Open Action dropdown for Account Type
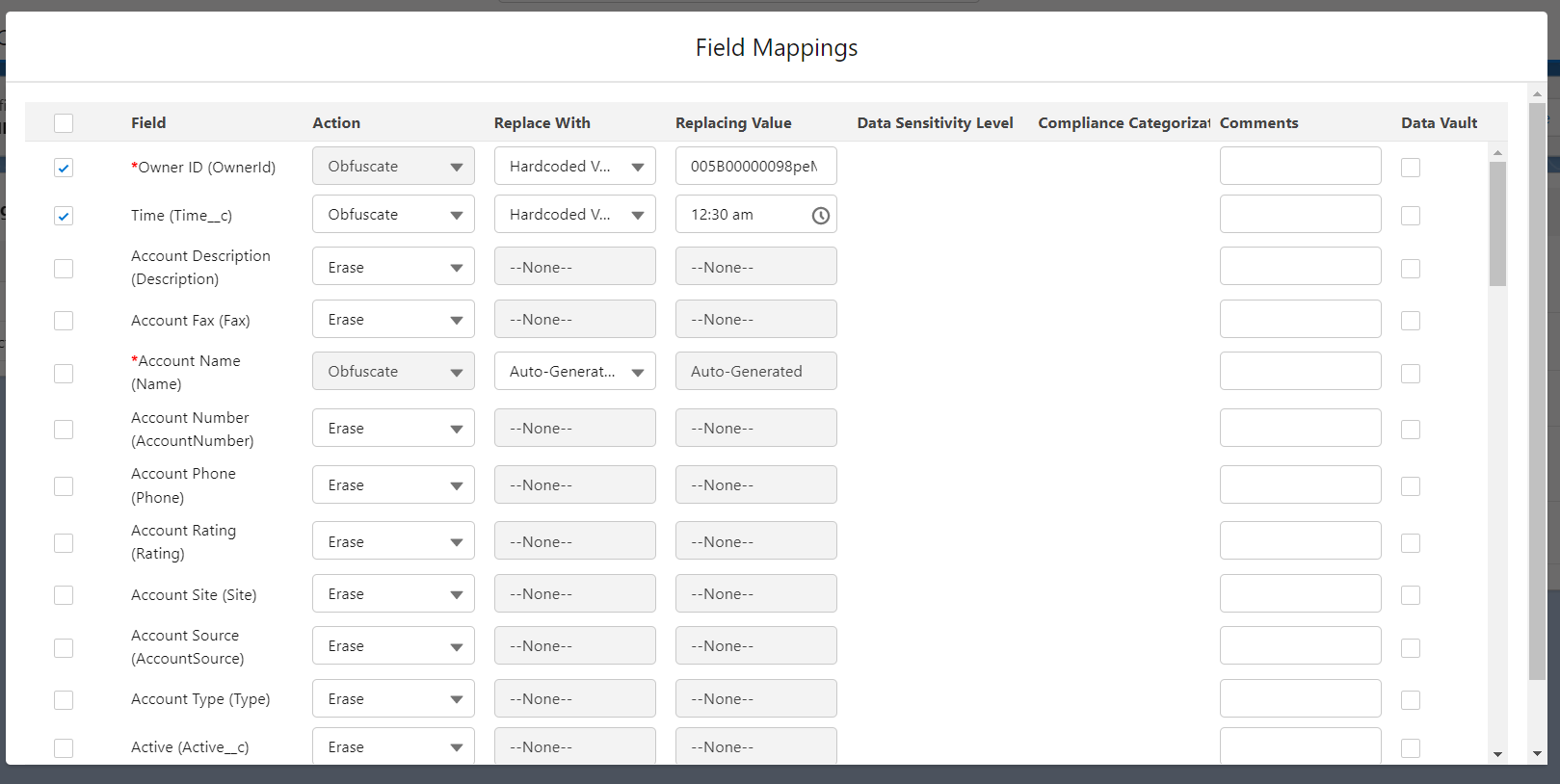 393,699
